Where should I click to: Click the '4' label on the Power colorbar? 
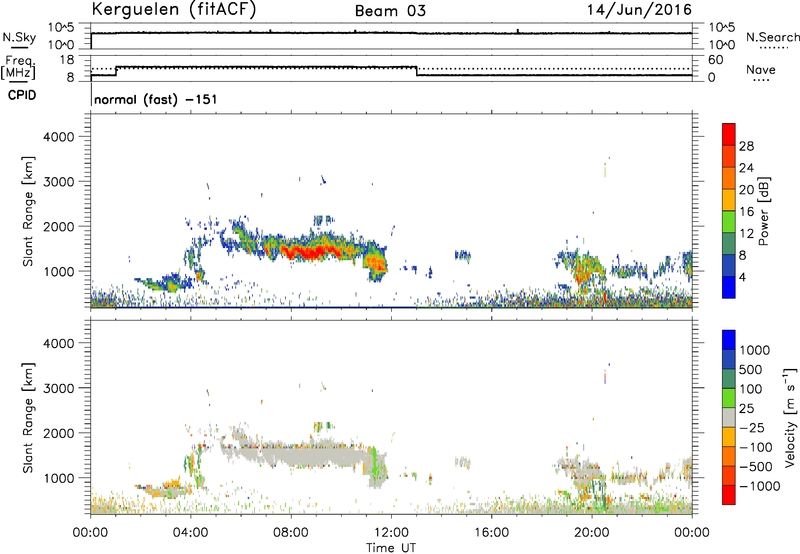click(x=742, y=277)
